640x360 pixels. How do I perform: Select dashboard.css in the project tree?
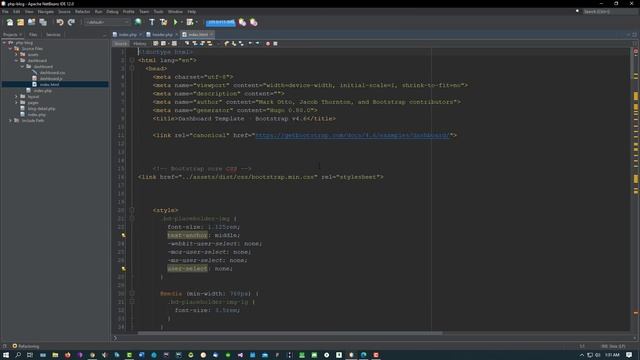click(x=52, y=73)
